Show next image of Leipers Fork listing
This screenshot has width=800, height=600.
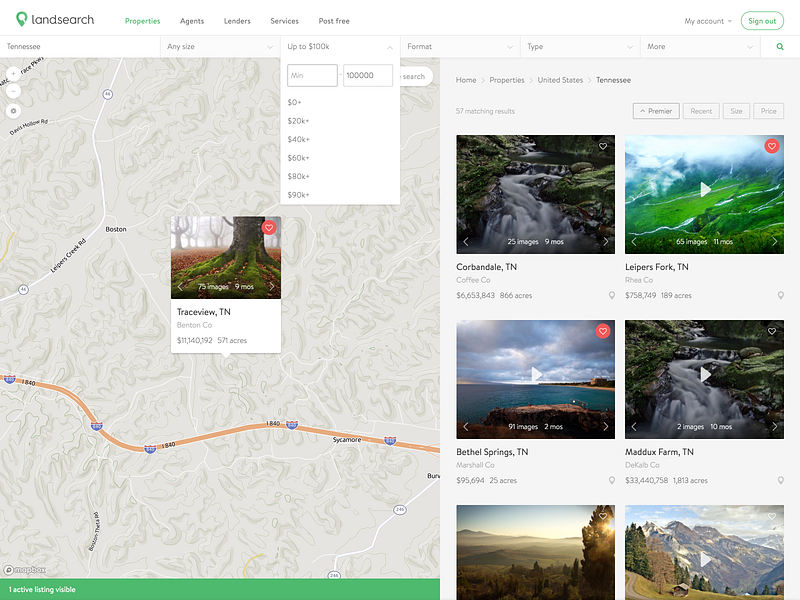click(x=774, y=241)
